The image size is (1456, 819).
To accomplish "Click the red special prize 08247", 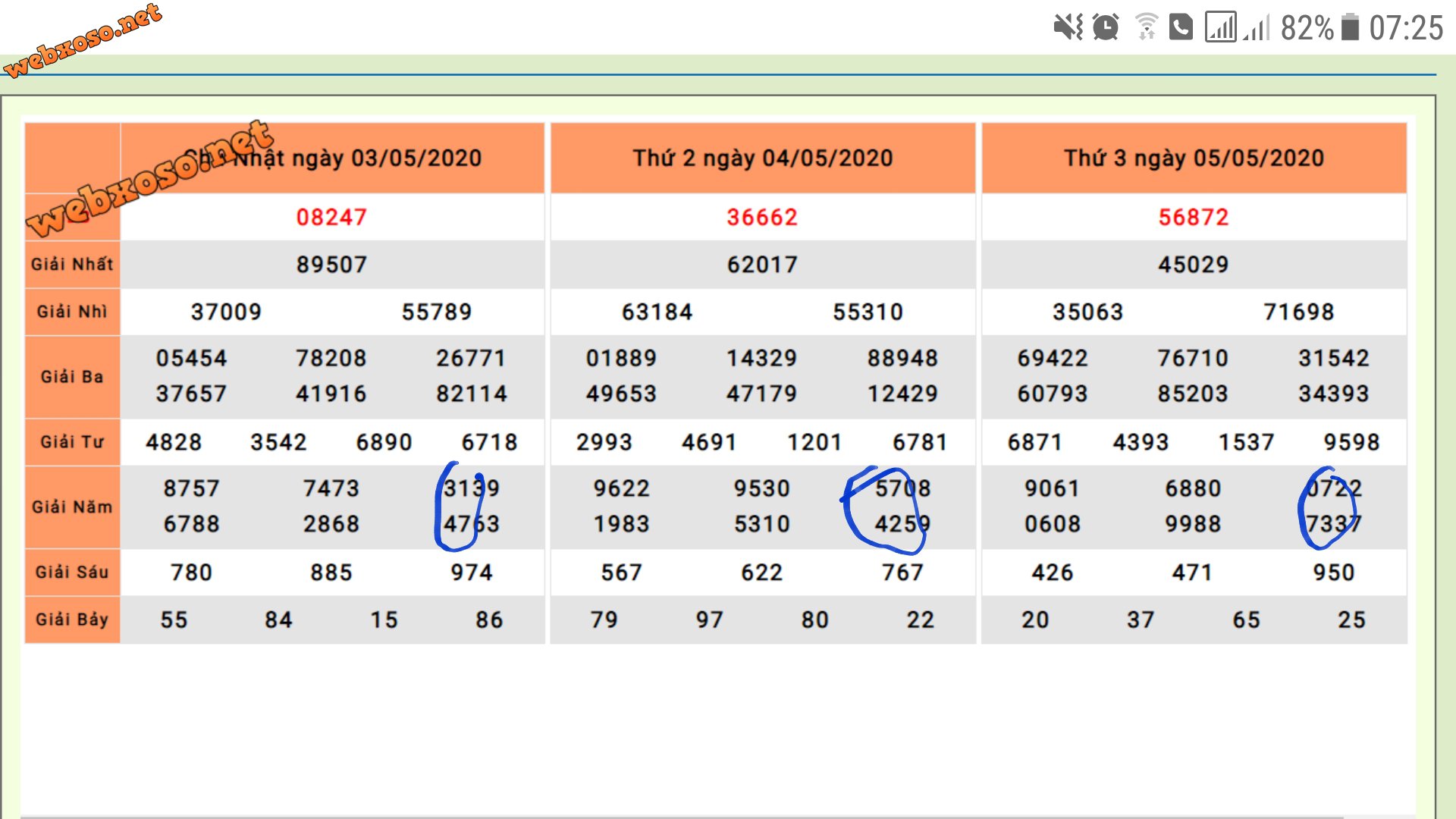I will pos(331,218).
